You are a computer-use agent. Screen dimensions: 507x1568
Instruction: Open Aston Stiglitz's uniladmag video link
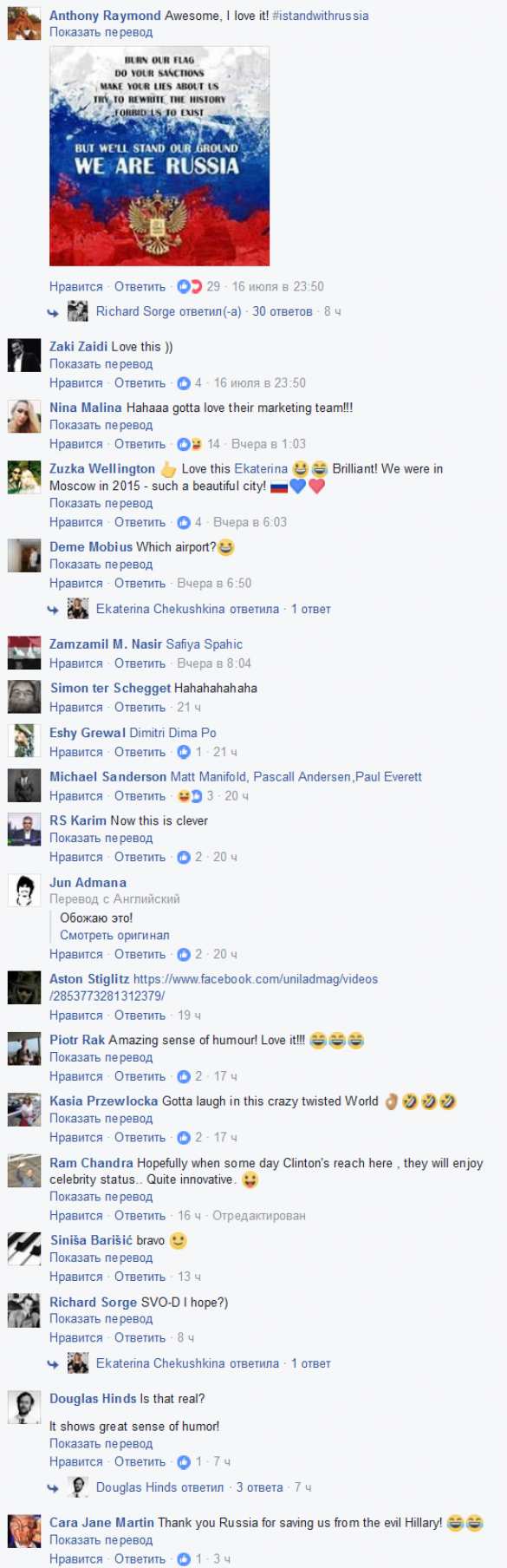213,987
